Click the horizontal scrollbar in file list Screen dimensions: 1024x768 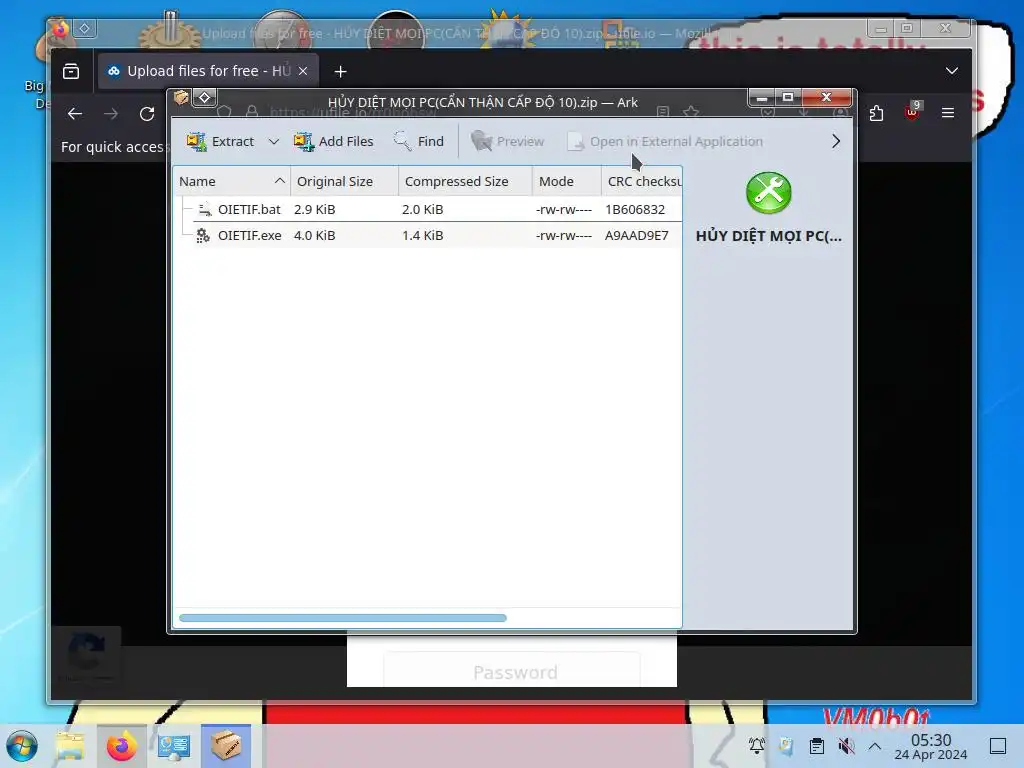pos(342,618)
